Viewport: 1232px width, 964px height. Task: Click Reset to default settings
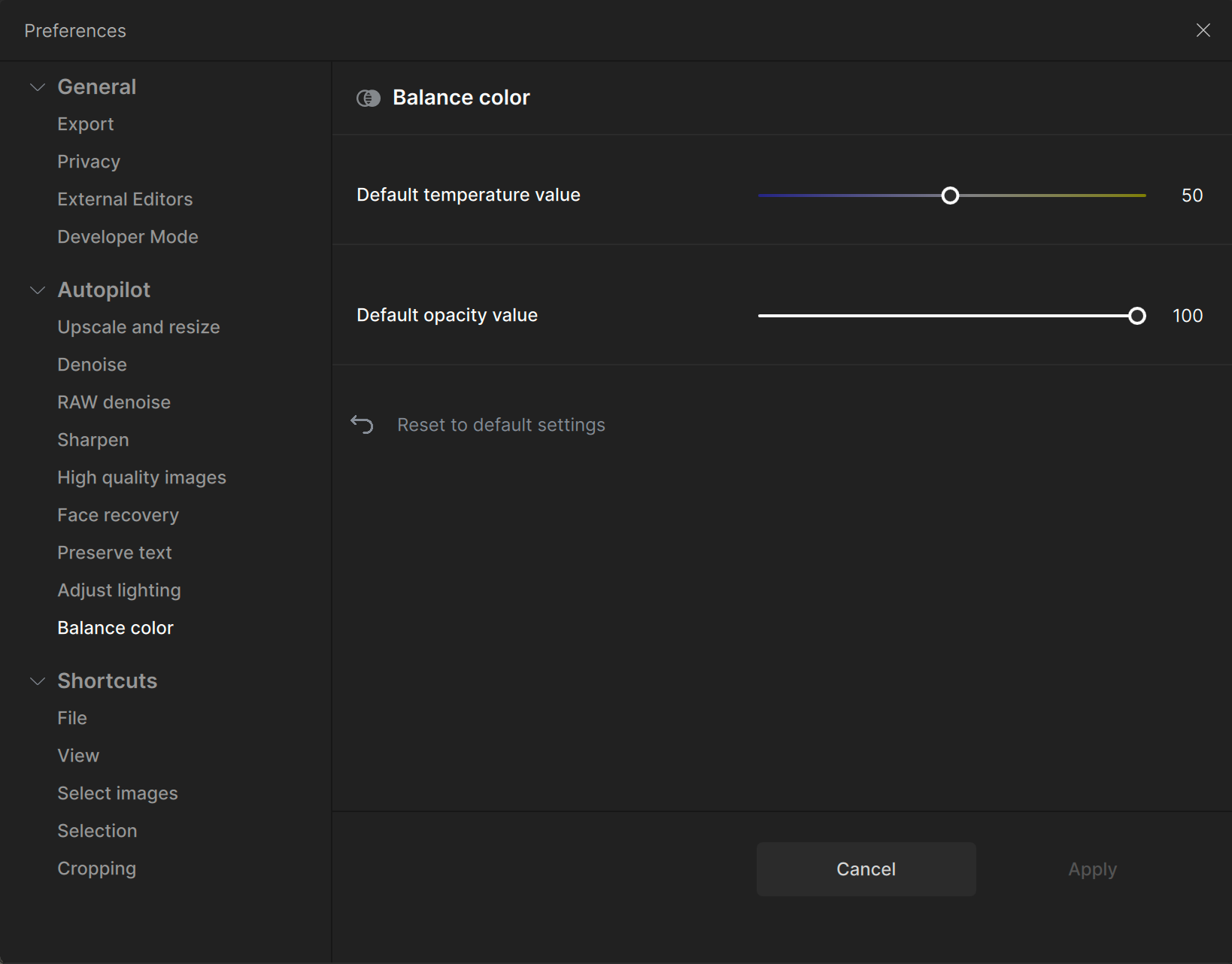(x=501, y=425)
